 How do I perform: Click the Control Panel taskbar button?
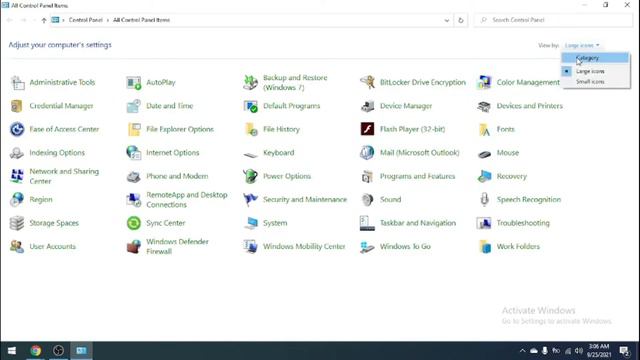[x=81, y=351]
